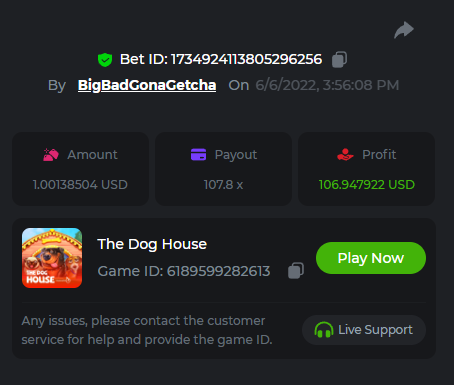
Task: Click the Play Now button
Action: tap(371, 258)
